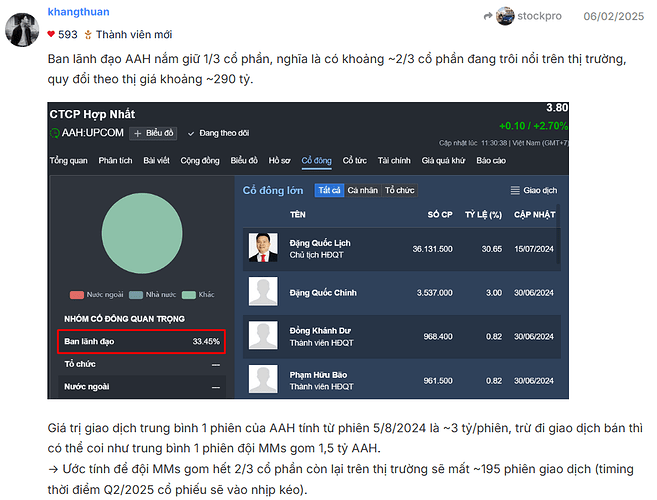Click the placeholder avatar of Phạm Hữu Bảo

263,379
